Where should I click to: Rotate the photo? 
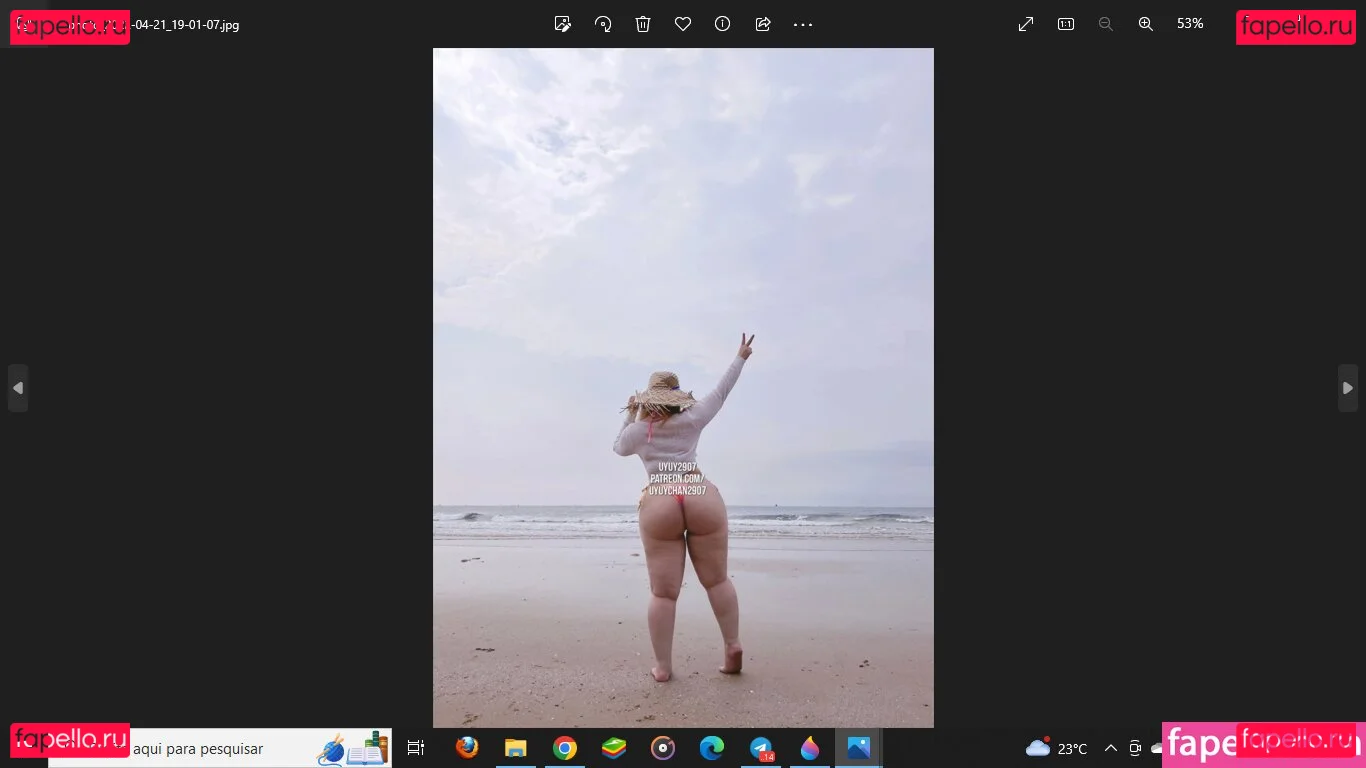603,24
